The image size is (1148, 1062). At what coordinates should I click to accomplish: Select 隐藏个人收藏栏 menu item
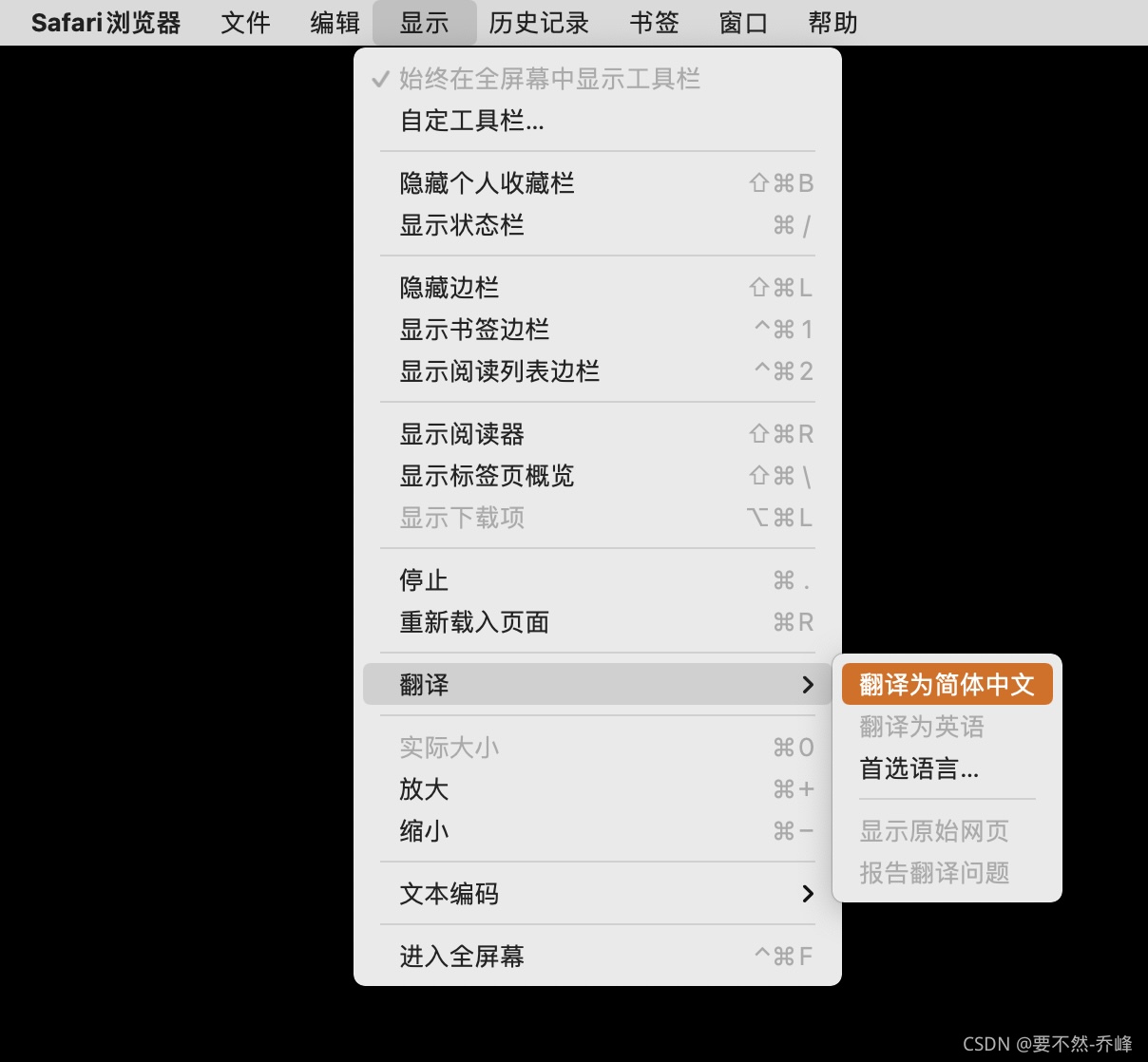[x=598, y=183]
